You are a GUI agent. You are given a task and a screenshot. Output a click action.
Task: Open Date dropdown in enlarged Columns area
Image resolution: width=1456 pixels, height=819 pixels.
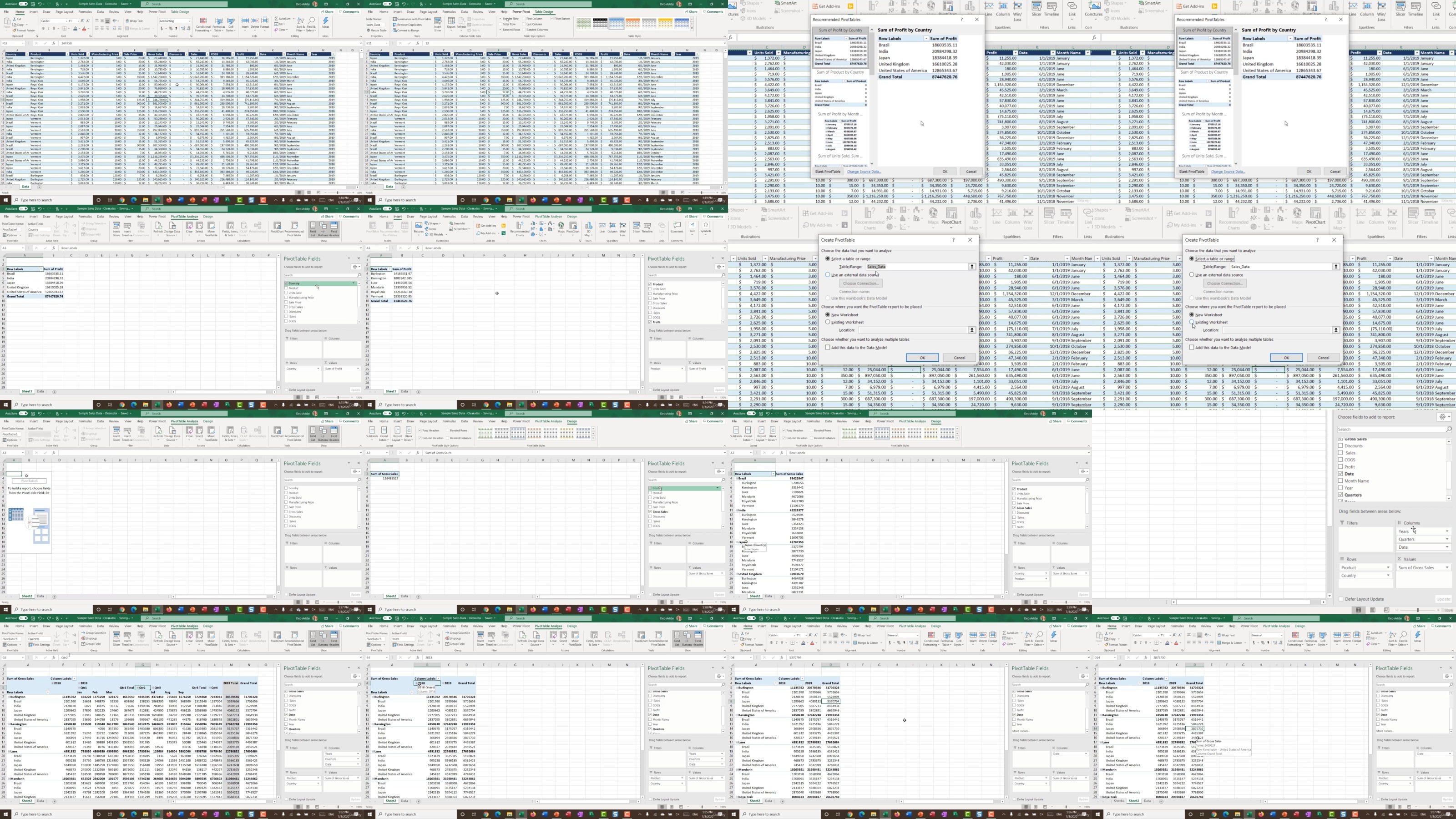pos(1447,547)
